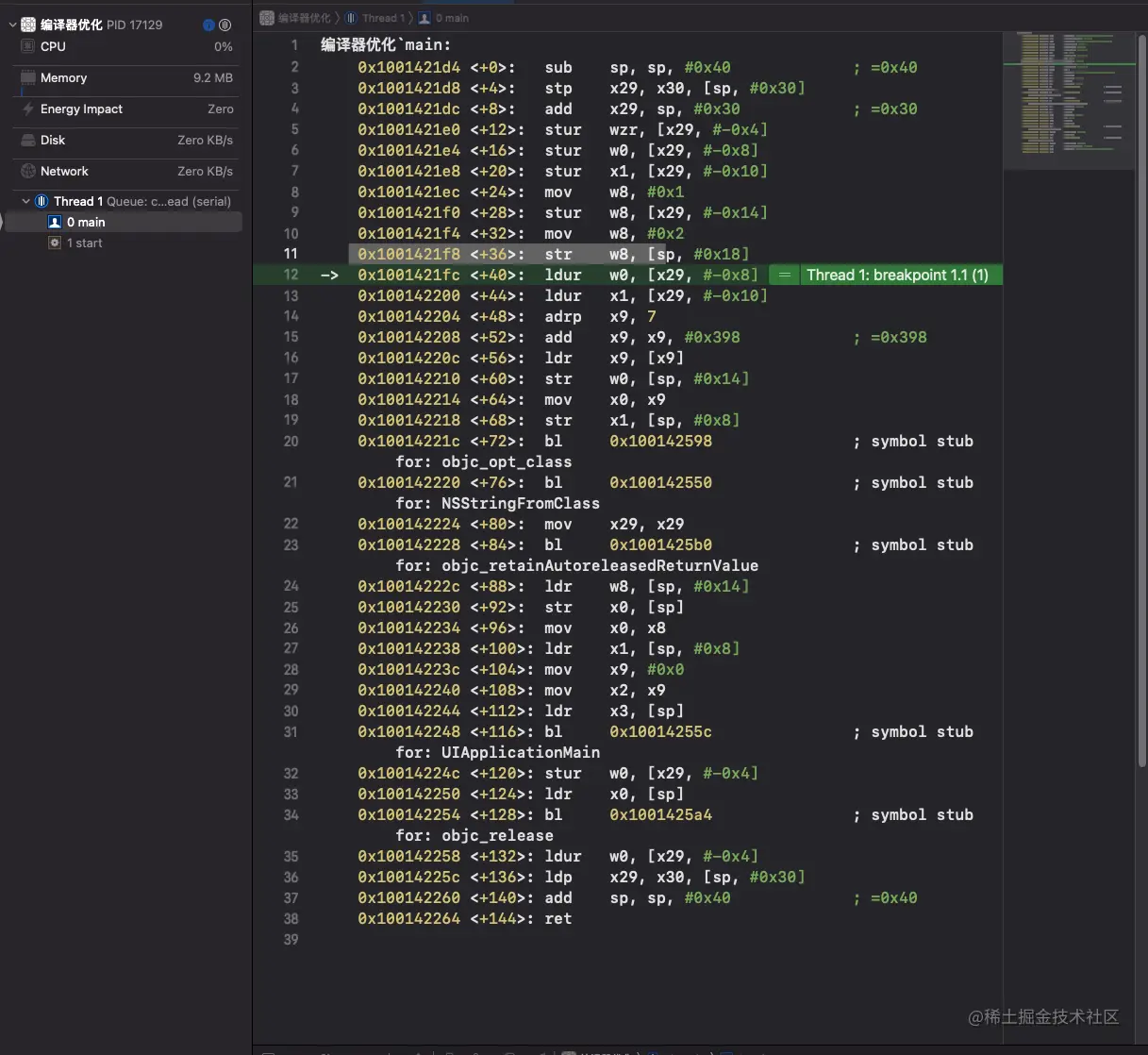This screenshot has height=1055, width=1148.
Task: Click the Thread 1: breakpoint 1.1 (1) annotation
Action: click(x=897, y=275)
